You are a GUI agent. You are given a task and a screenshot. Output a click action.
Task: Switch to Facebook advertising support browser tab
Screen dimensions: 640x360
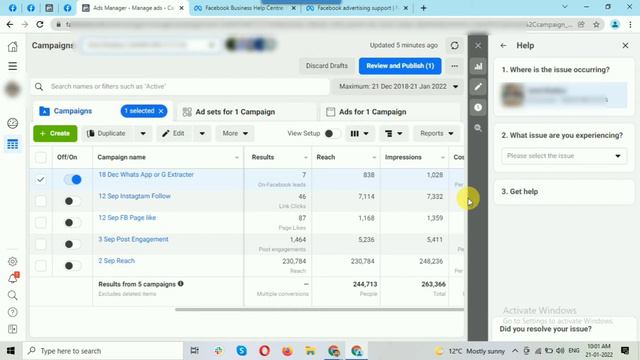(356, 8)
